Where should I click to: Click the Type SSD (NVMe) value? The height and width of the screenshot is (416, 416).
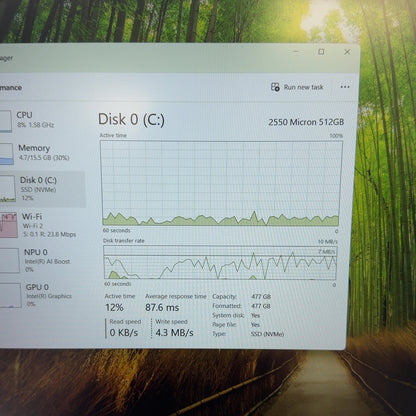[x=267, y=334]
